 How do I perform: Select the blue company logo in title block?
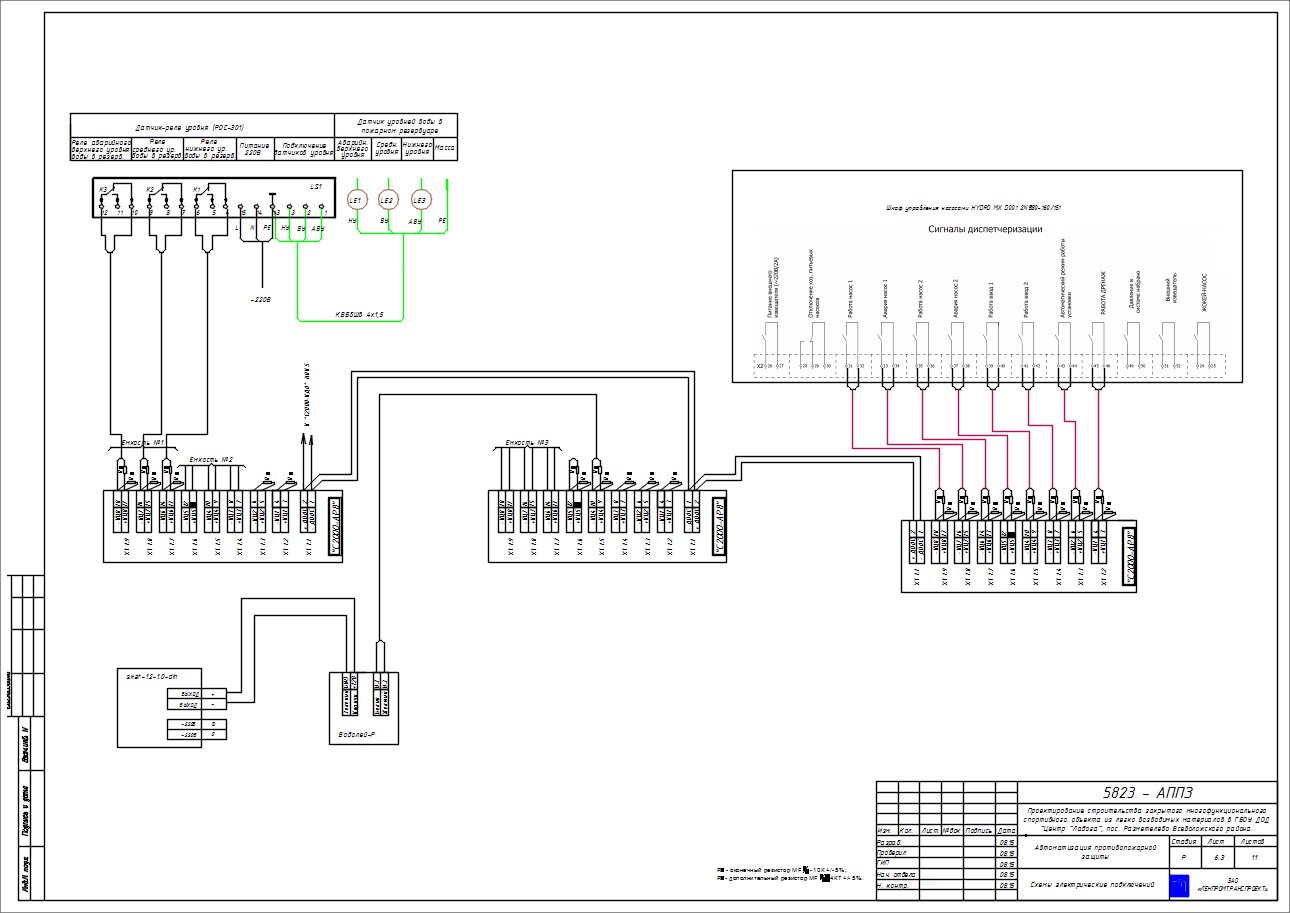(x=1181, y=885)
